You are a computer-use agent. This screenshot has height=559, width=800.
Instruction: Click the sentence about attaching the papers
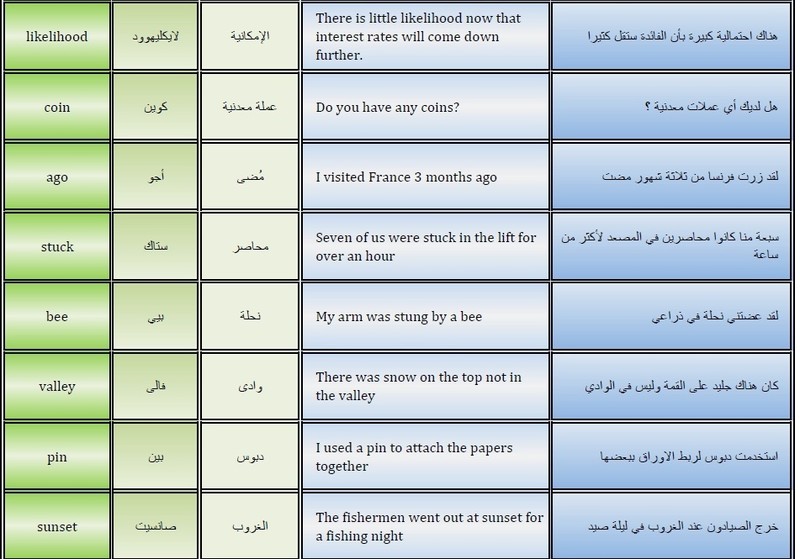[425, 456]
